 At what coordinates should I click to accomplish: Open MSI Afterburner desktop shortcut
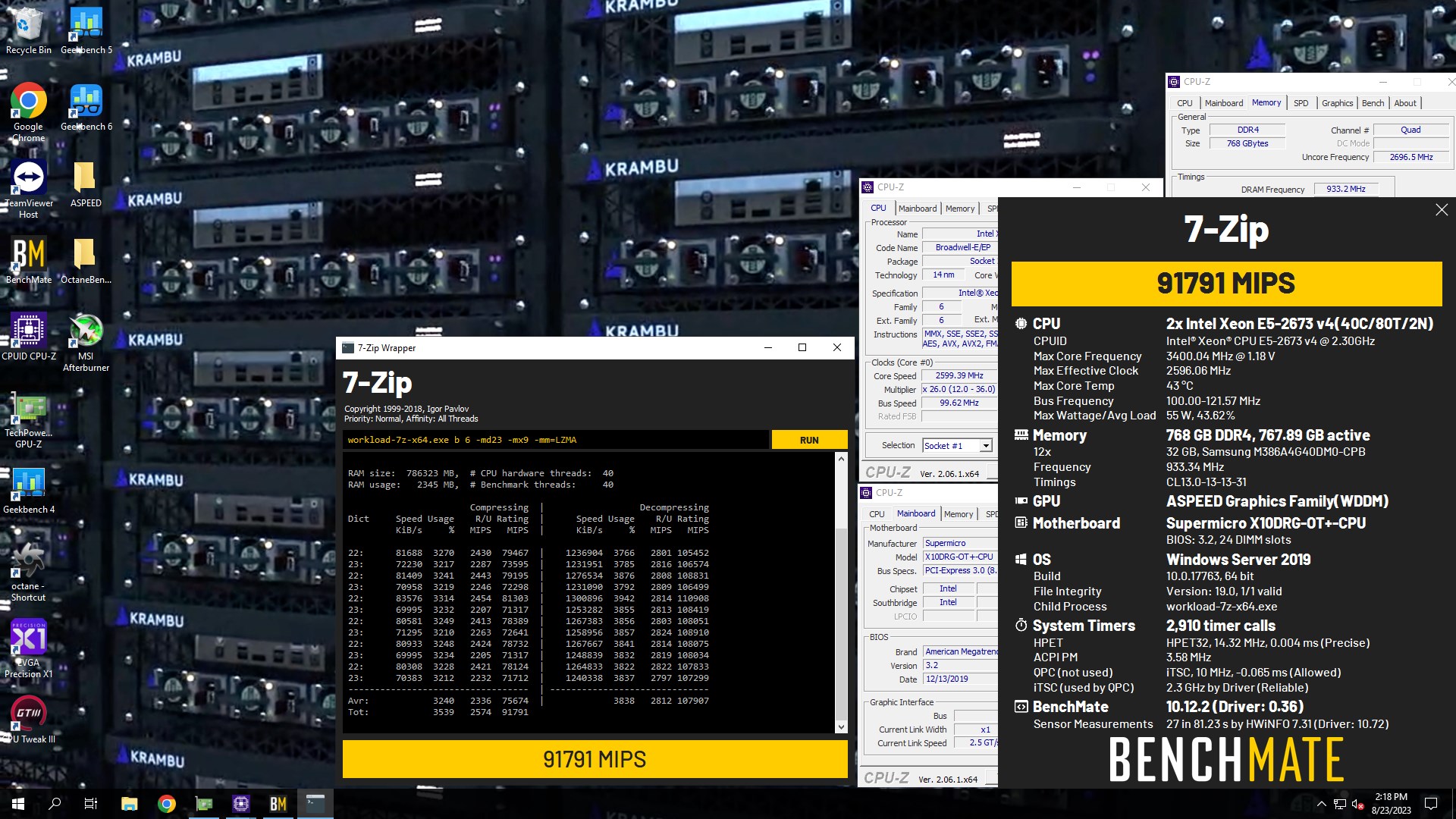pos(86,342)
